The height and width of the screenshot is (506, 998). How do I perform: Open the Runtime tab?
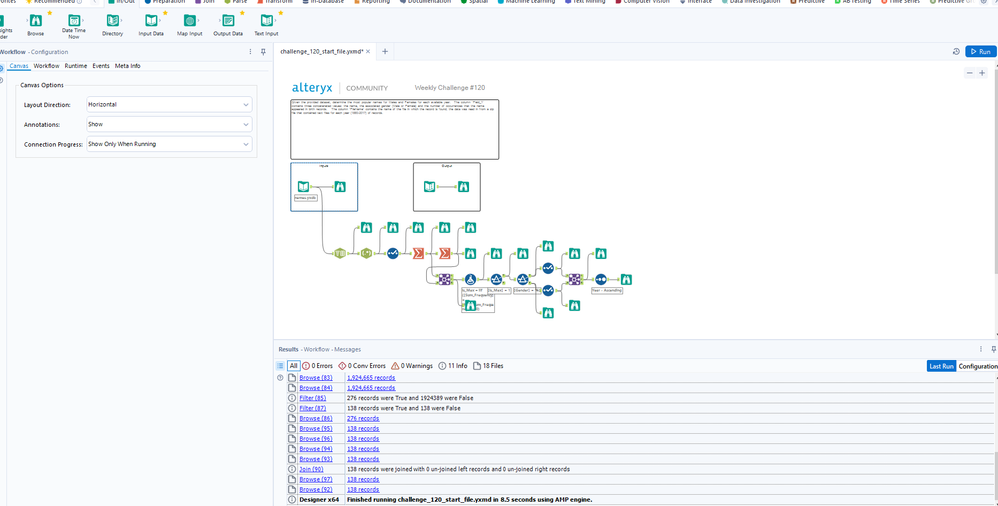(76, 66)
